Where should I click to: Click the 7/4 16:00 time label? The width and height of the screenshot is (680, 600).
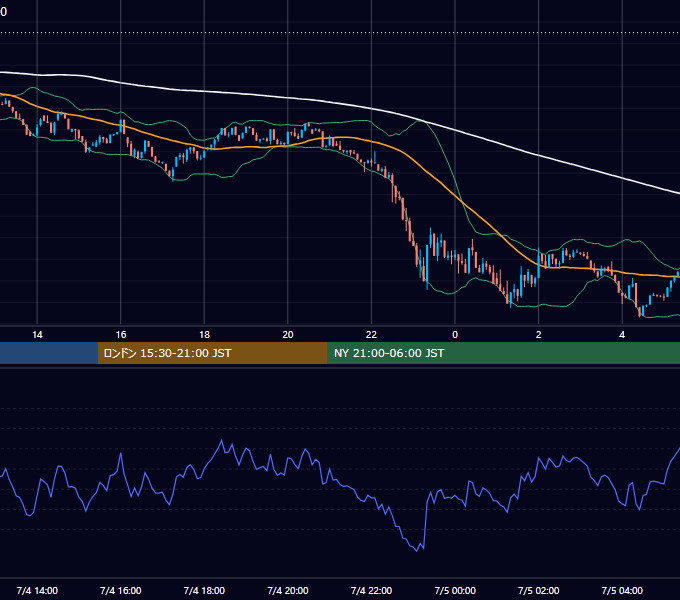pos(121,590)
